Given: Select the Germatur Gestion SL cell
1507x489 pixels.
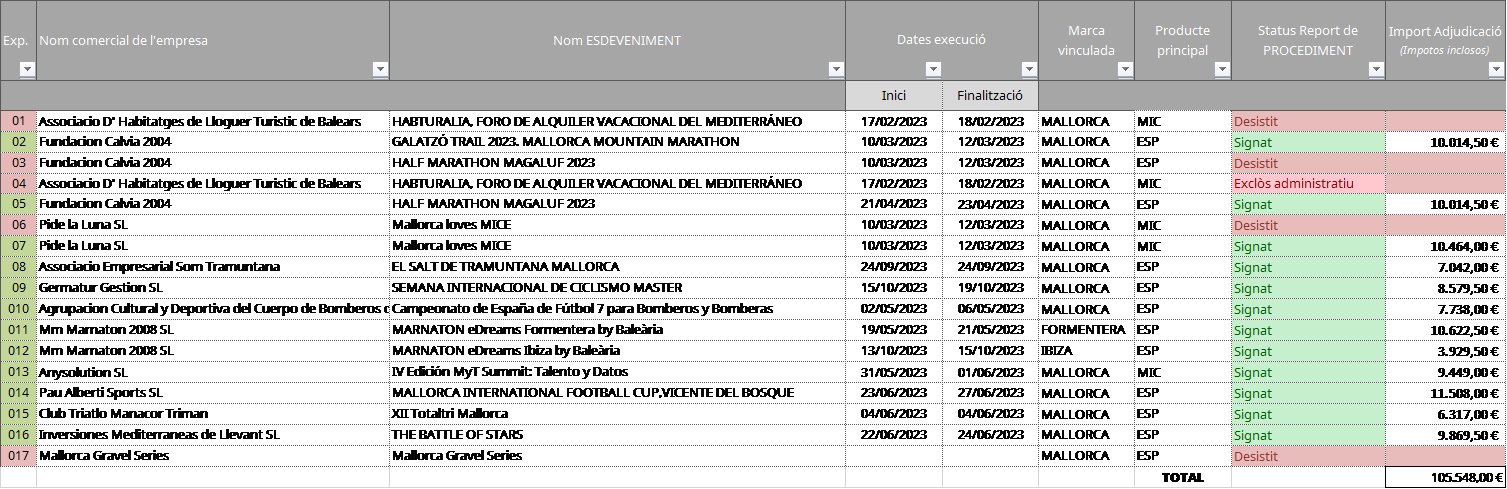Looking at the screenshot, I should point(213,287).
